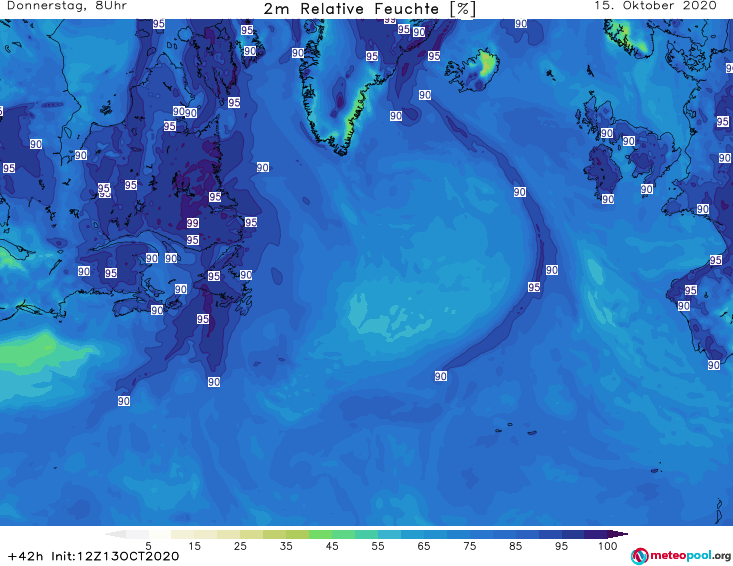Click the '75' tick label on the color scale

[470, 546]
